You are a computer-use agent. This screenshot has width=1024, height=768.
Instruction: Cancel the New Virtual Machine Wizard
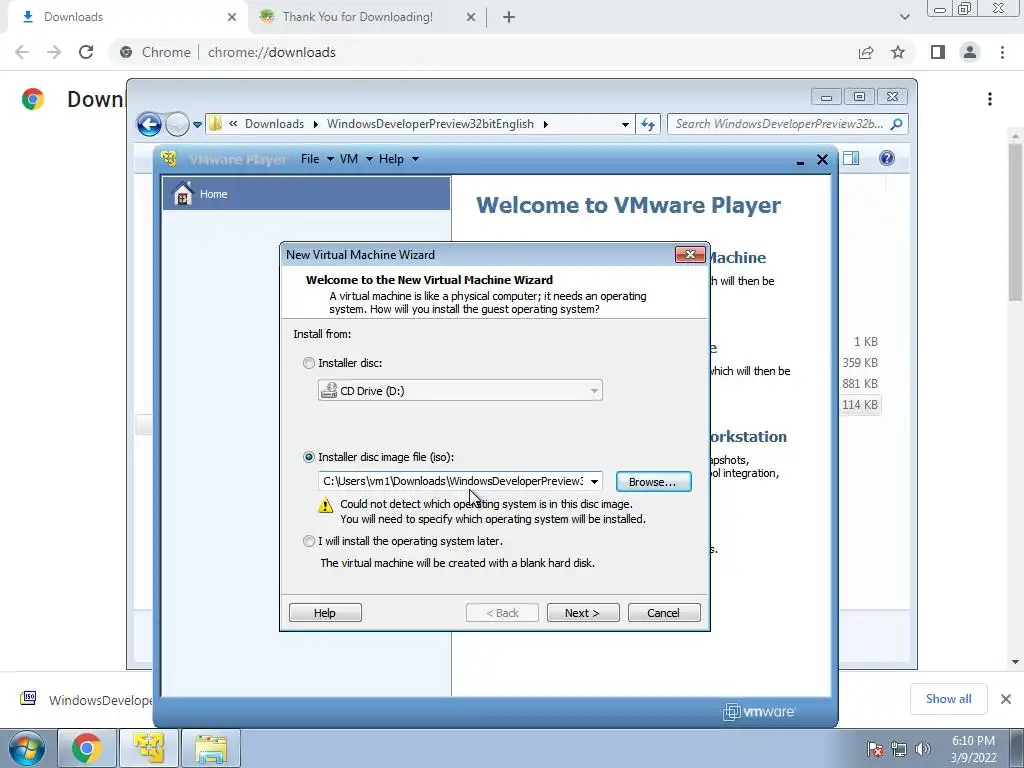664,613
